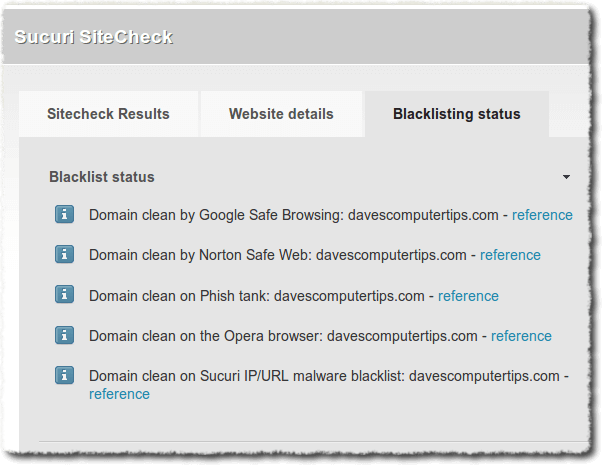Screen dimensions: 603x466
Task: Click the Google Safe Browsing result text
Action: click(294, 215)
